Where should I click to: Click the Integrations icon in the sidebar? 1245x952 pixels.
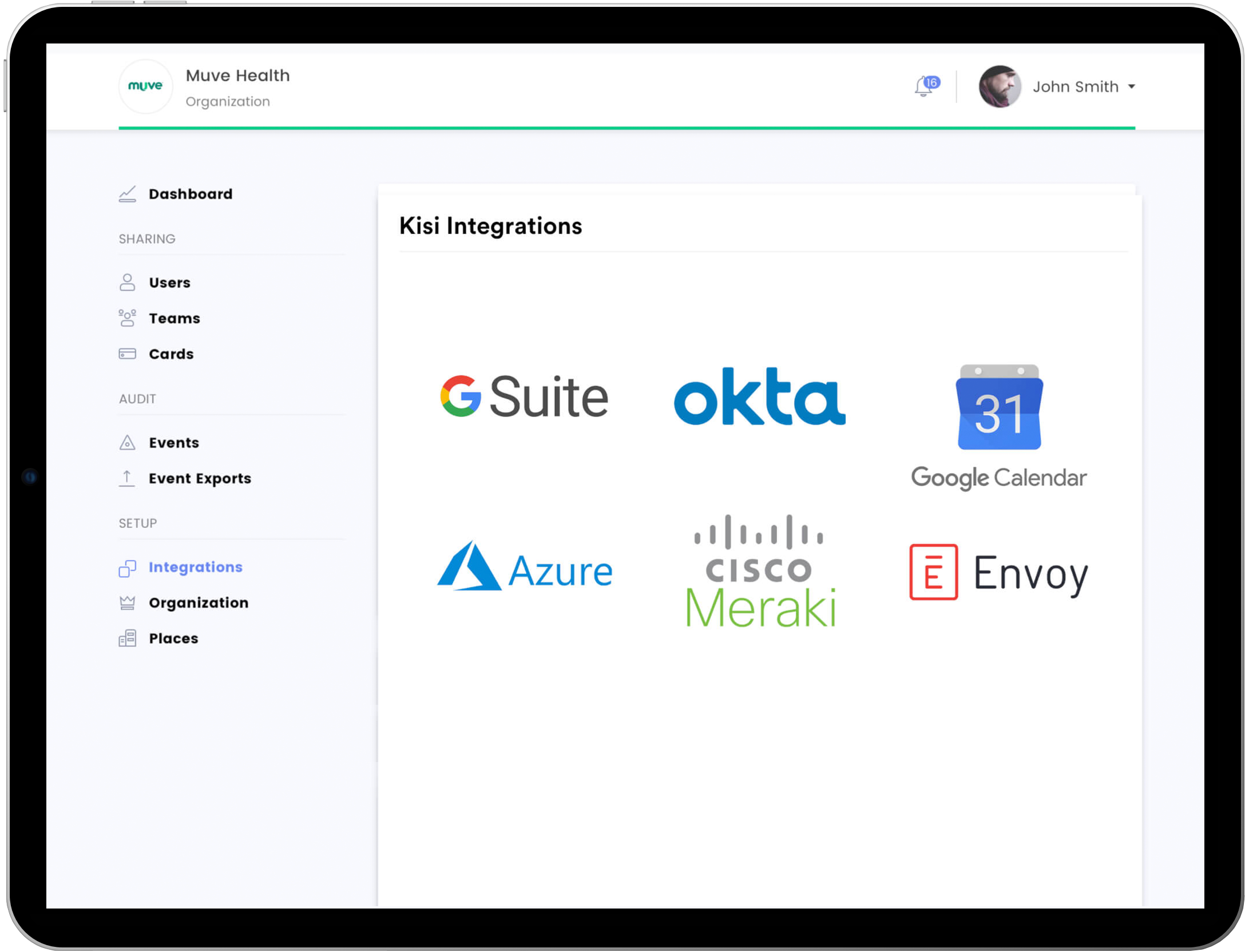pyautogui.click(x=127, y=568)
